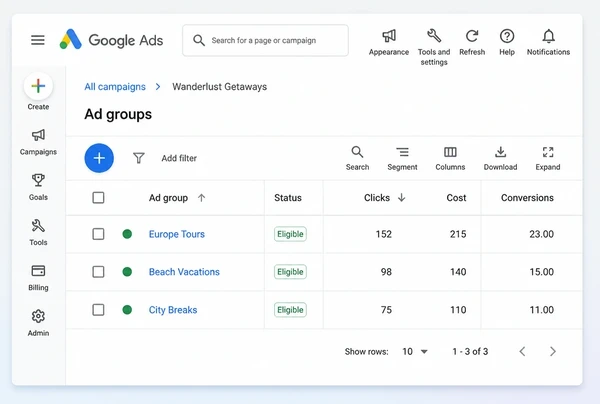Toggle City Breaks green status dot
The height and width of the screenshot is (404, 600).
click(127, 310)
